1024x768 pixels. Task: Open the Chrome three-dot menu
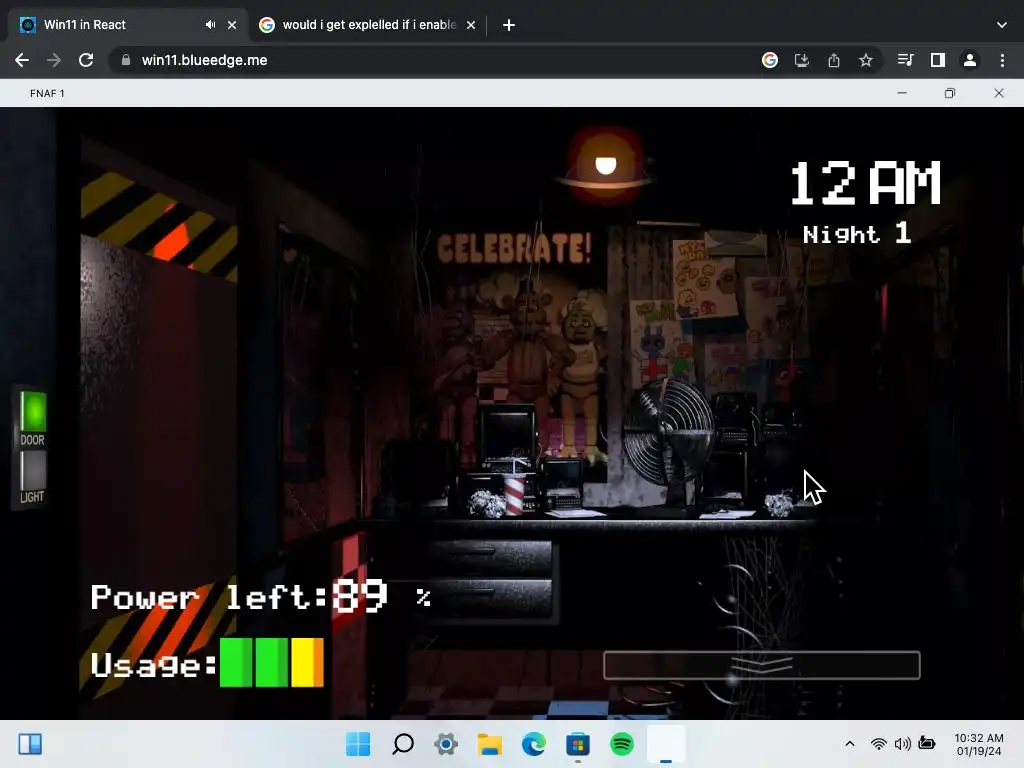pos(1002,60)
